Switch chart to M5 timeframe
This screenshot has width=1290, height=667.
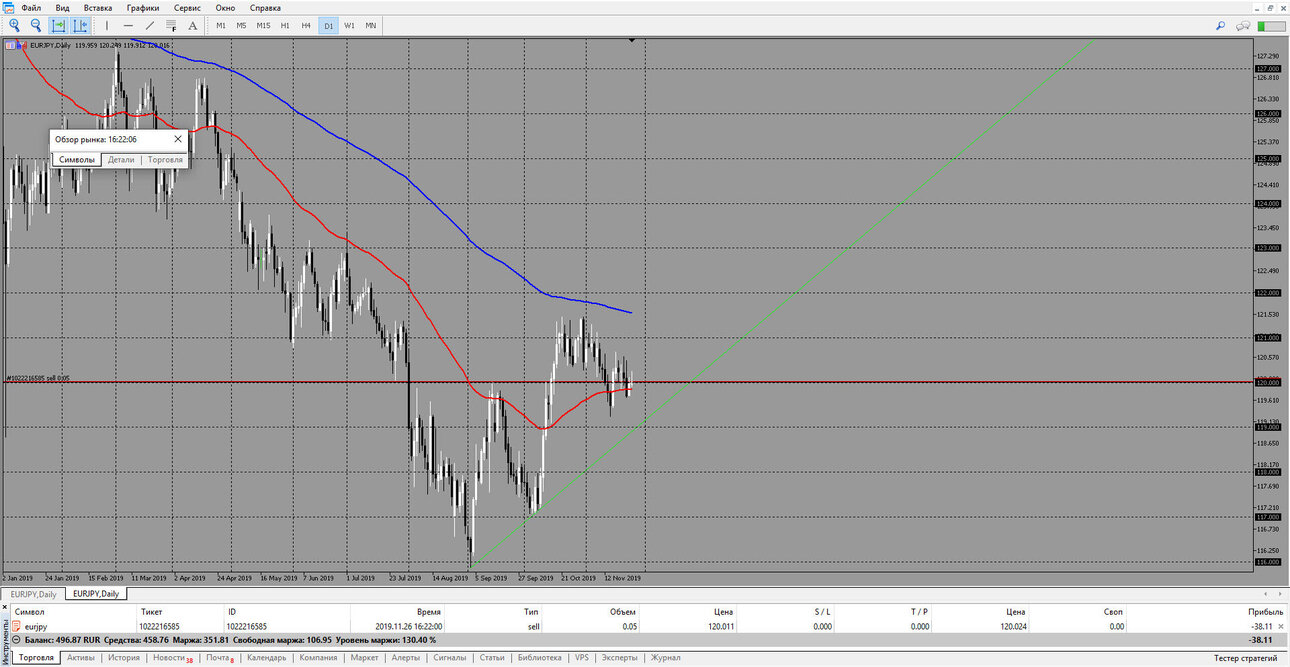[x=241, y=25]
